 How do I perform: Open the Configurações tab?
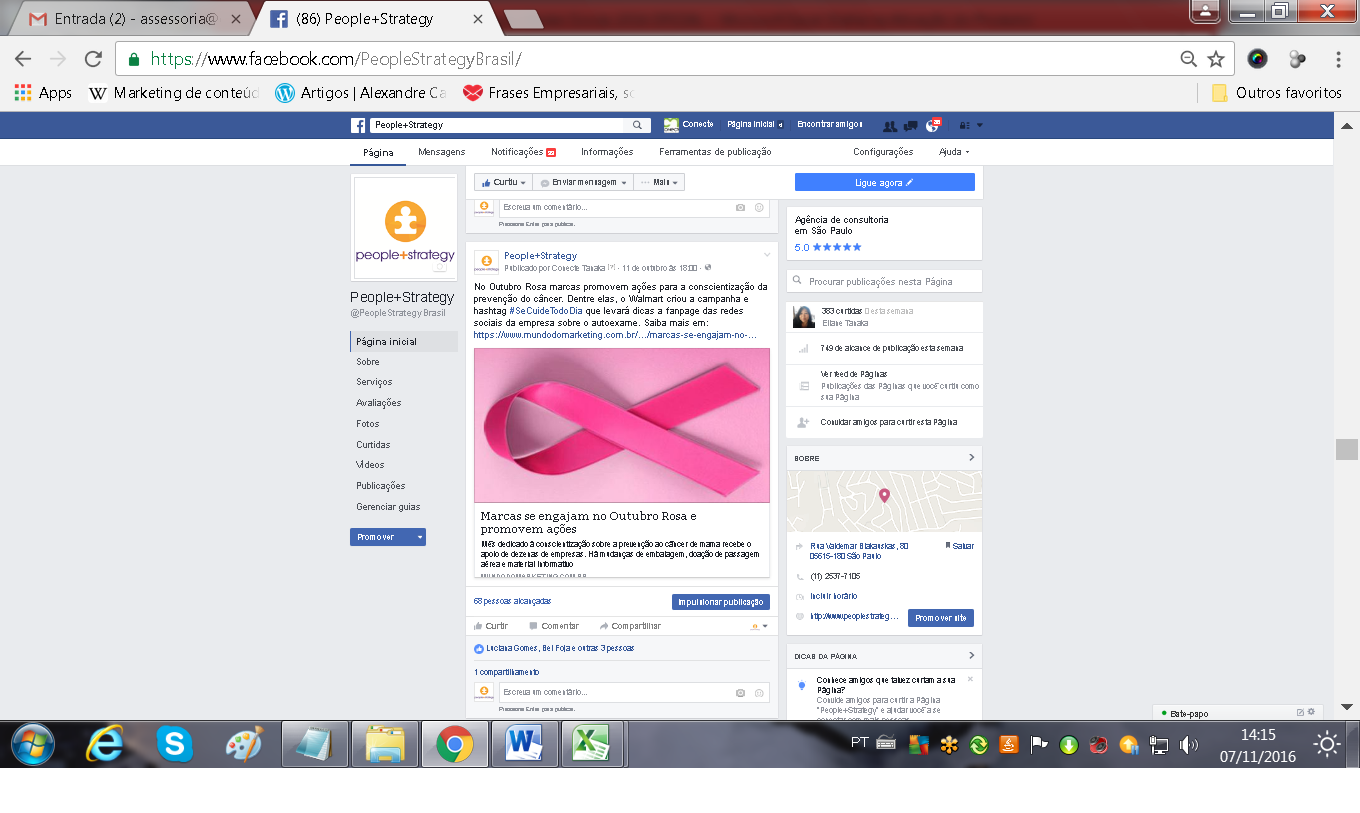(883, 152)
